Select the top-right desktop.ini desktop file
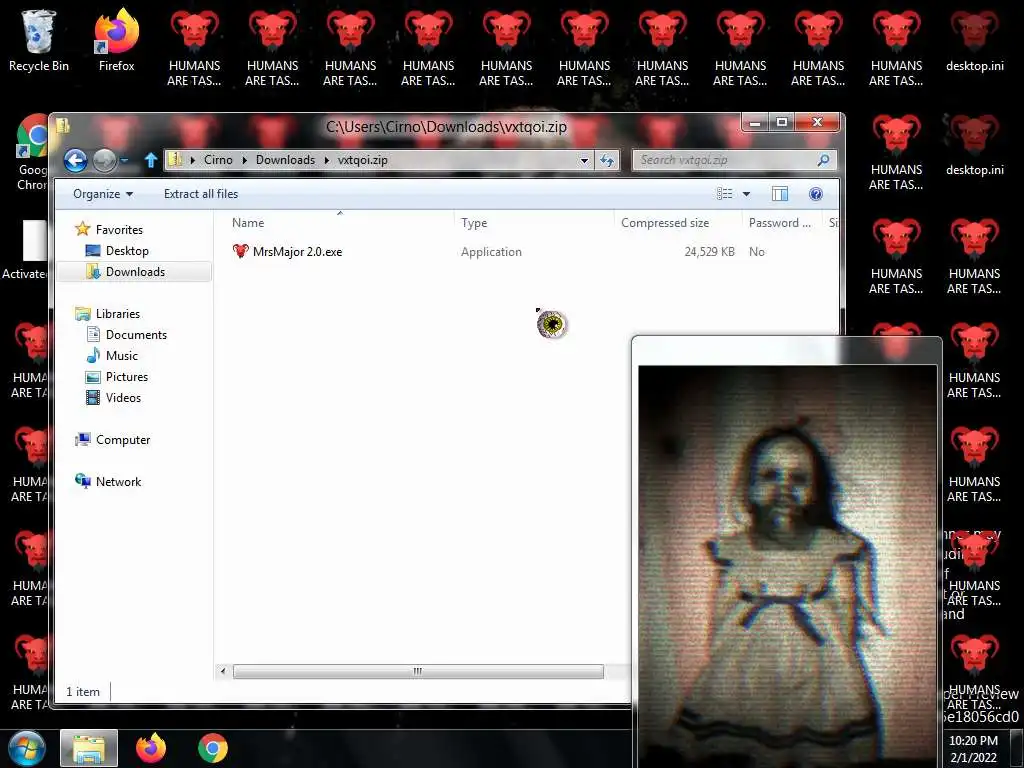1024x768 pixels. [x=974, y=40]
